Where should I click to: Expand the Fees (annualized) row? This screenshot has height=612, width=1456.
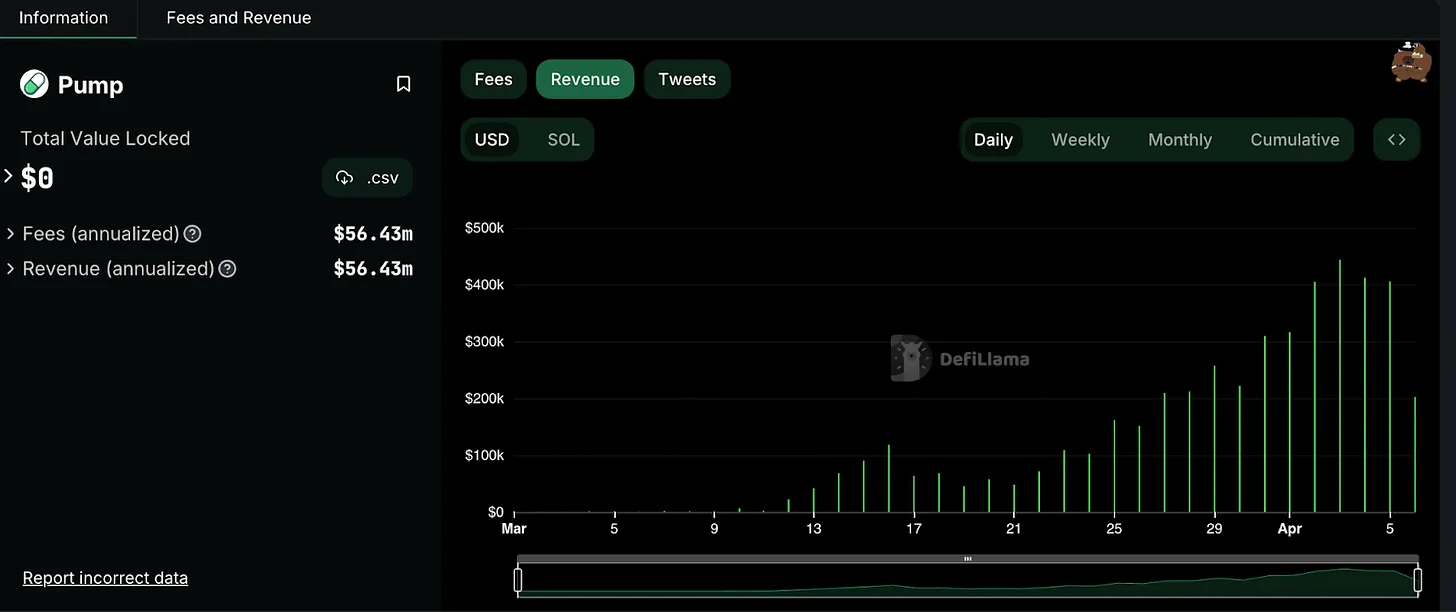click(10, 233)
